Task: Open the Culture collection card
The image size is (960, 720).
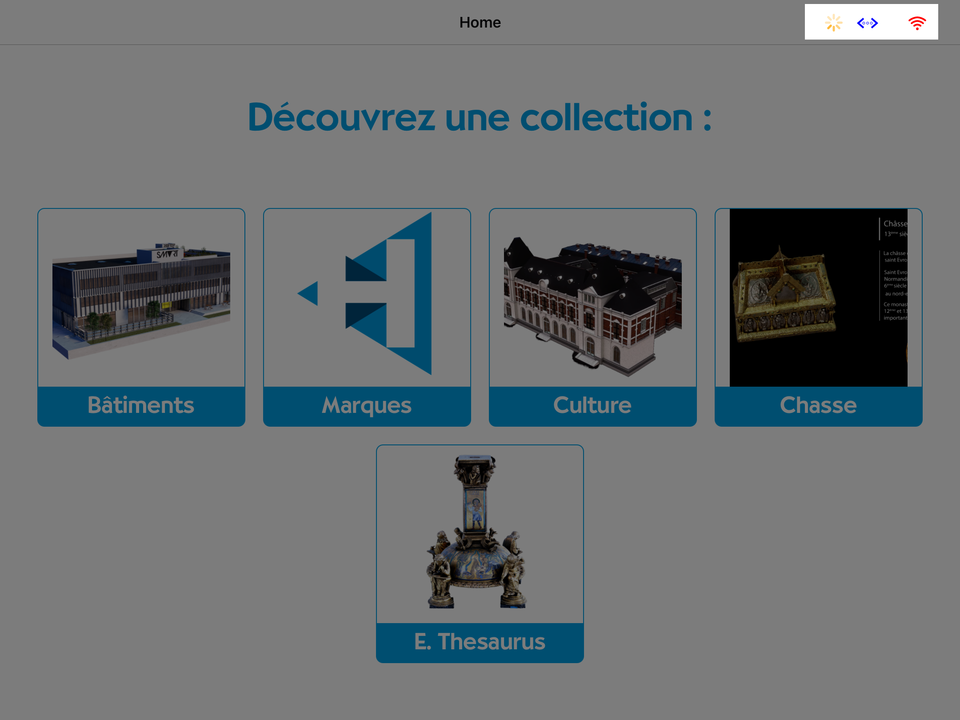Action: pyautogui.click(x=592, y=316)
